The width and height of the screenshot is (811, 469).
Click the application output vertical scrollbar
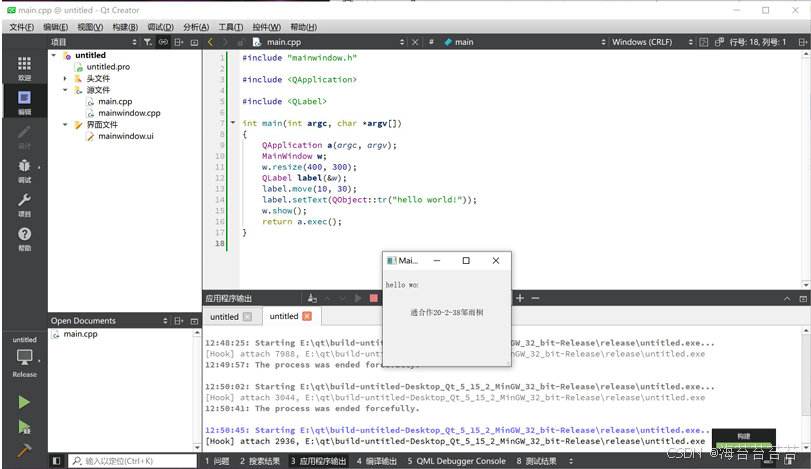point(806,388)
